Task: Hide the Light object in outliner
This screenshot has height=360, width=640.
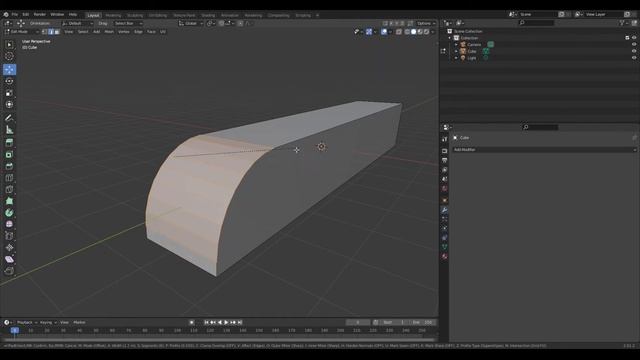Action: pyautogui.click(x=634, y=58)
